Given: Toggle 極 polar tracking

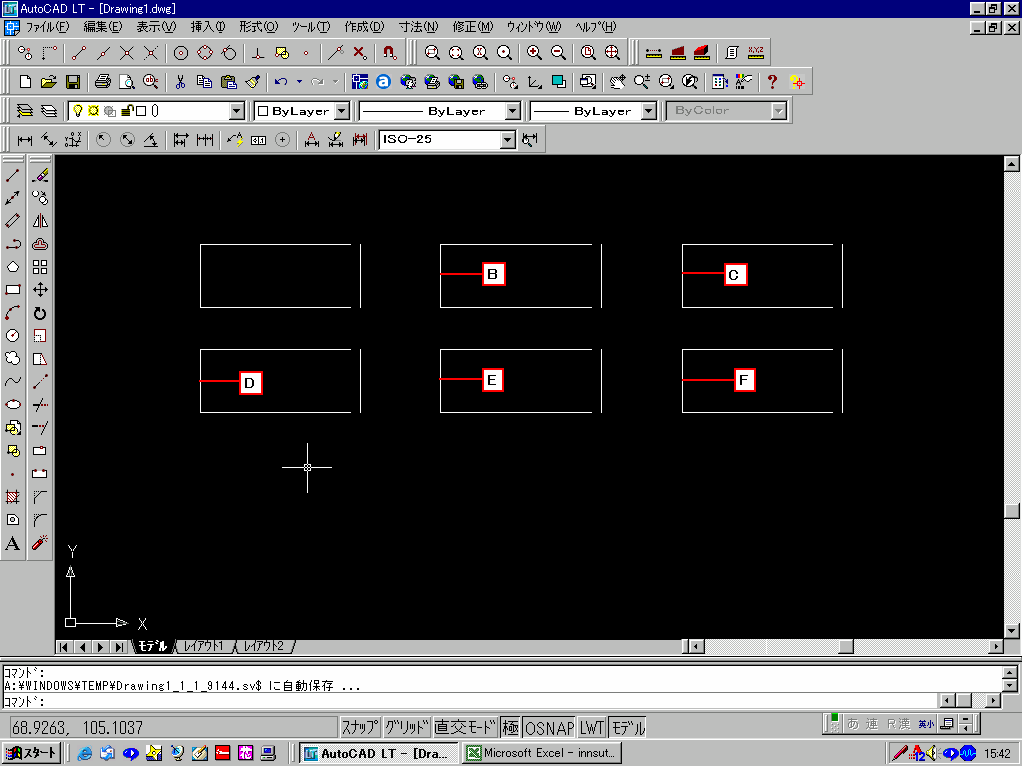Looking at the screenshot, I should (510, 727).
